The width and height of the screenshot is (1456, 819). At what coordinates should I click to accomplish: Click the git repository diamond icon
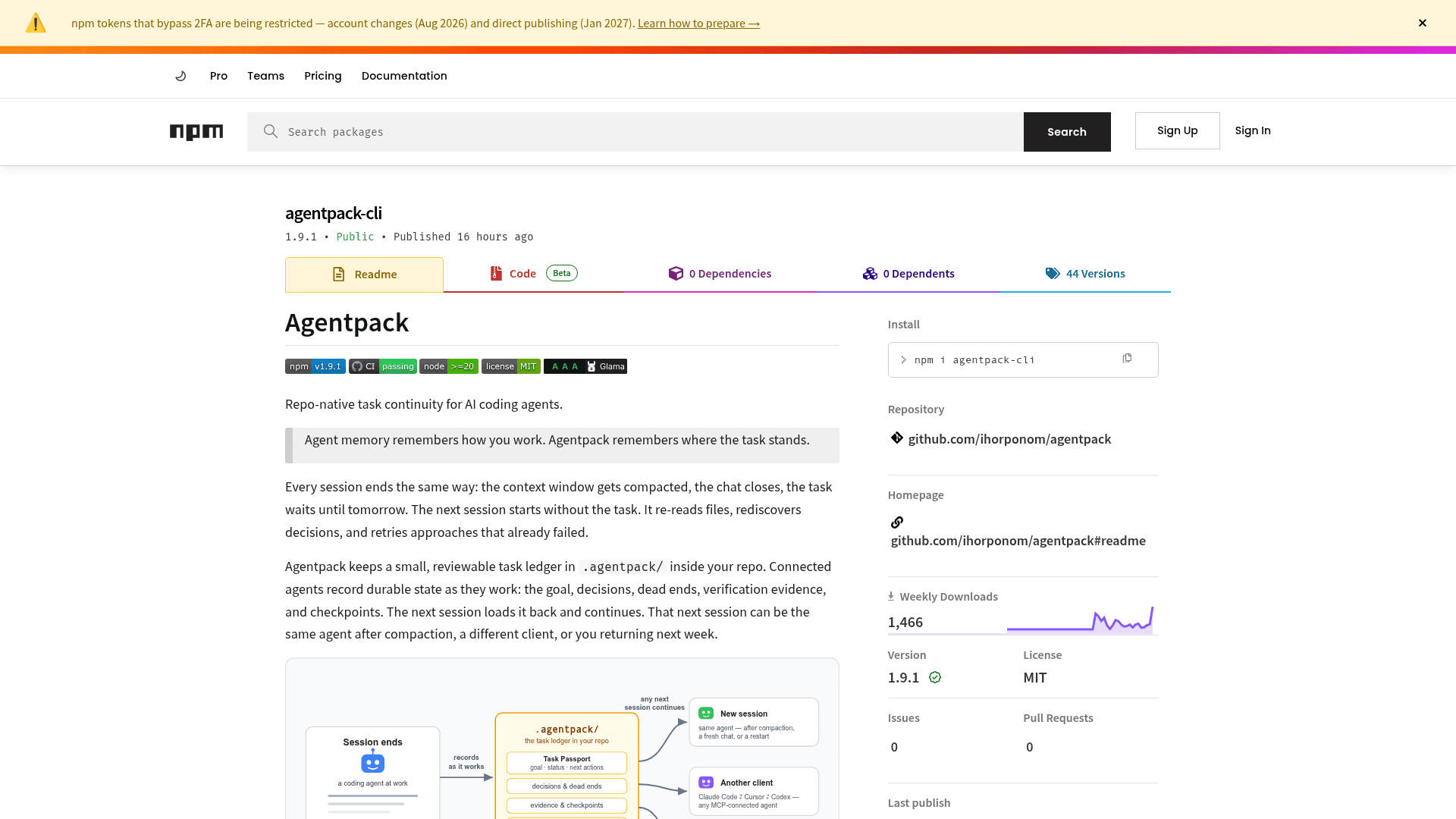(x=897, y=438)
